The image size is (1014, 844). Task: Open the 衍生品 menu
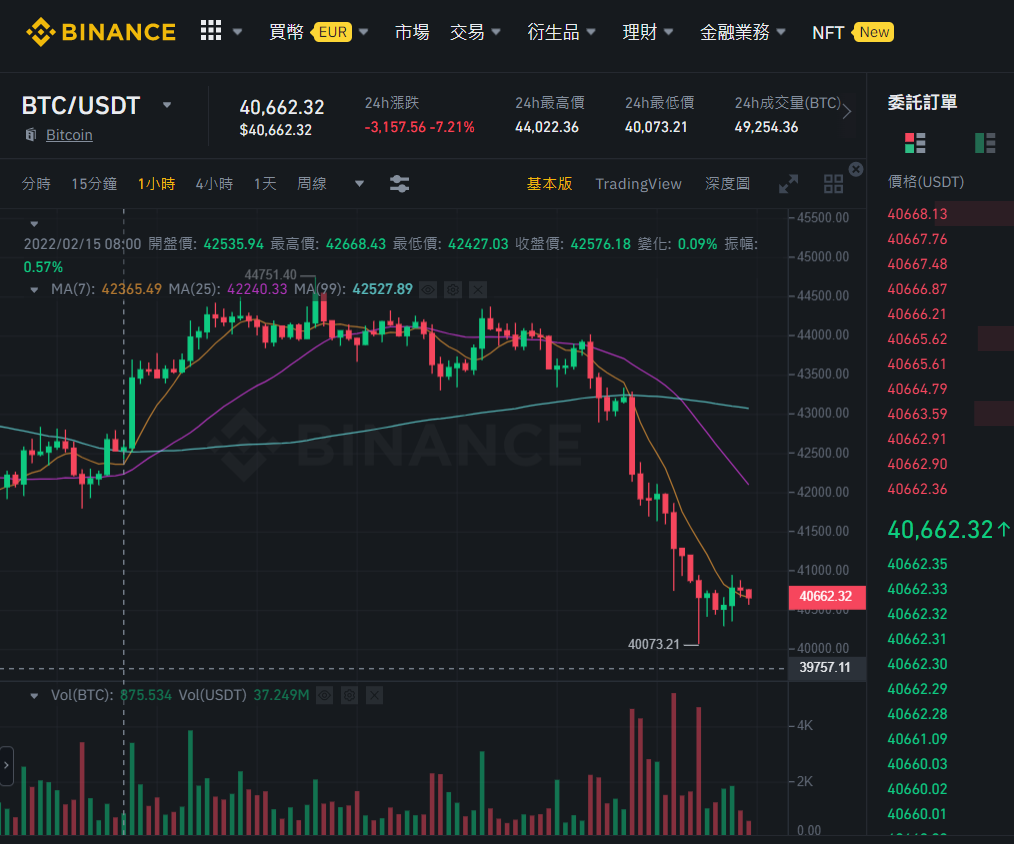pos(561,32)
